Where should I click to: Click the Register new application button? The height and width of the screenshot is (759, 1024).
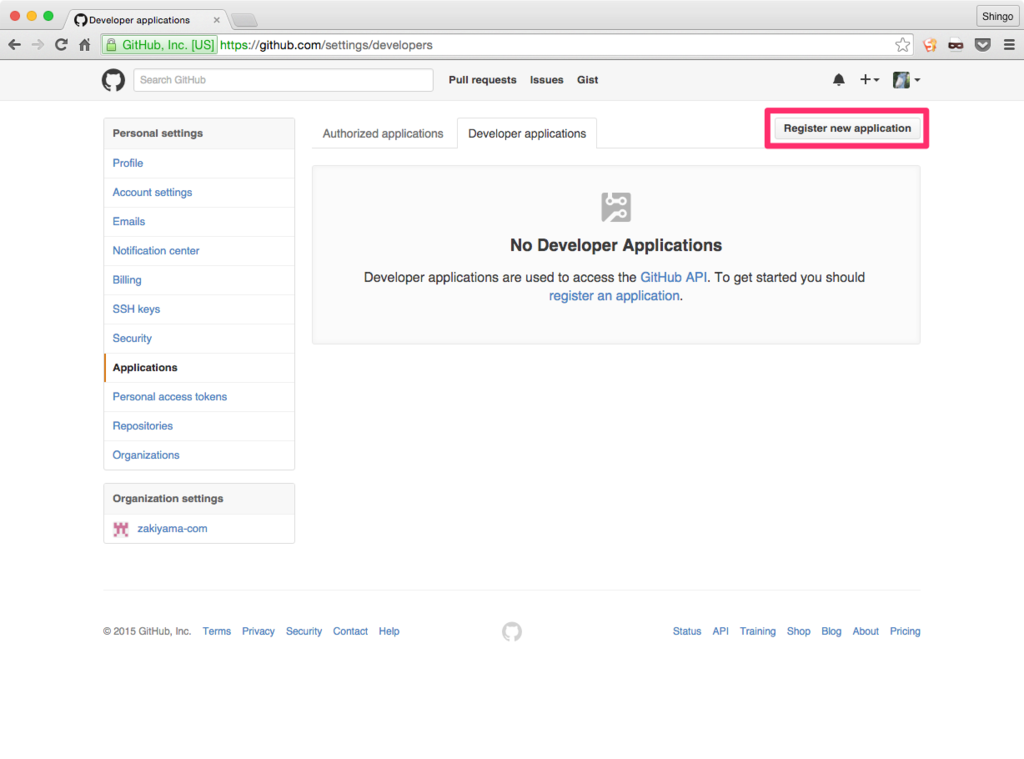[846, 128]
